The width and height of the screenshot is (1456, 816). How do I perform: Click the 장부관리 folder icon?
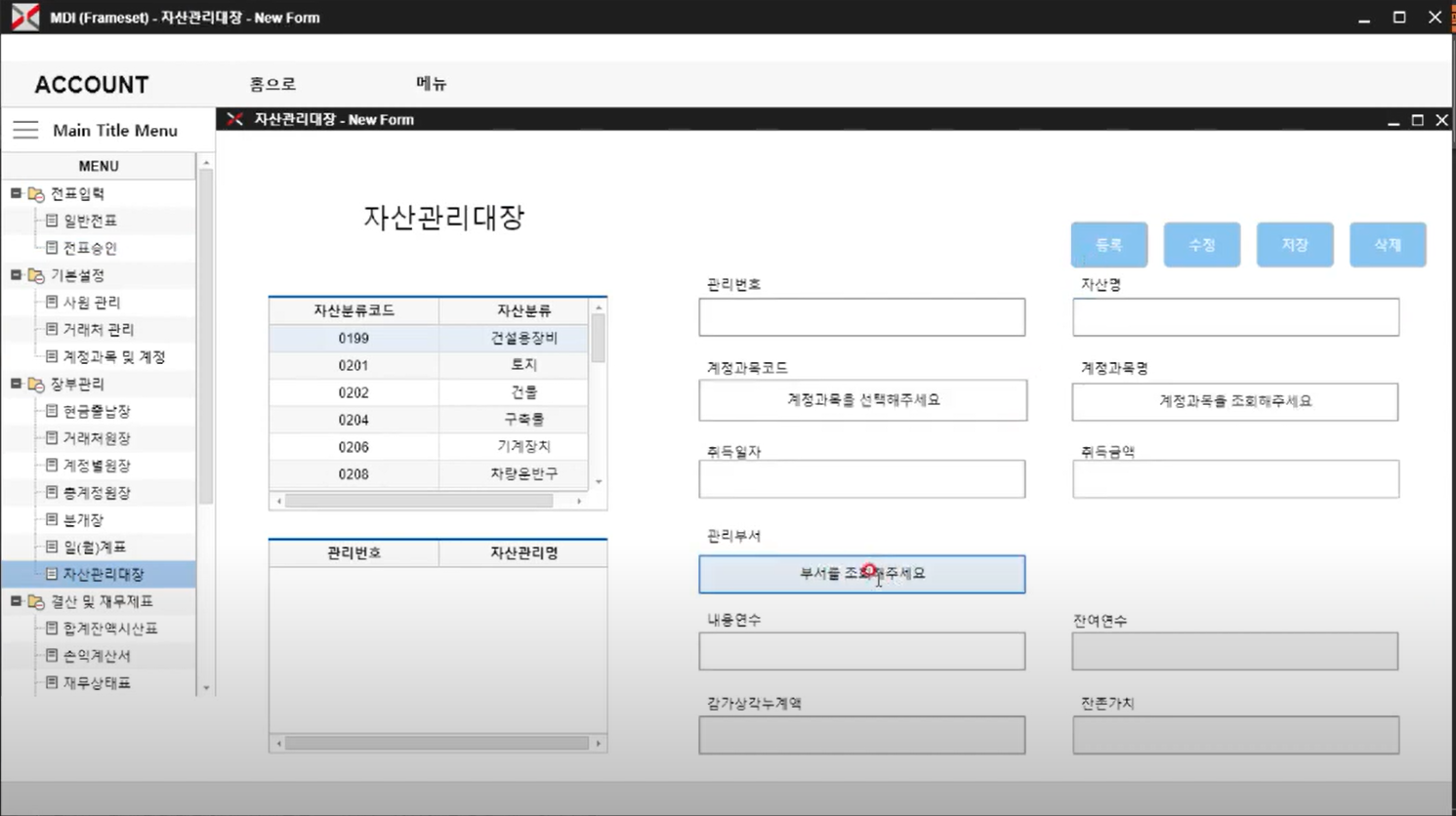coord(36,384)
